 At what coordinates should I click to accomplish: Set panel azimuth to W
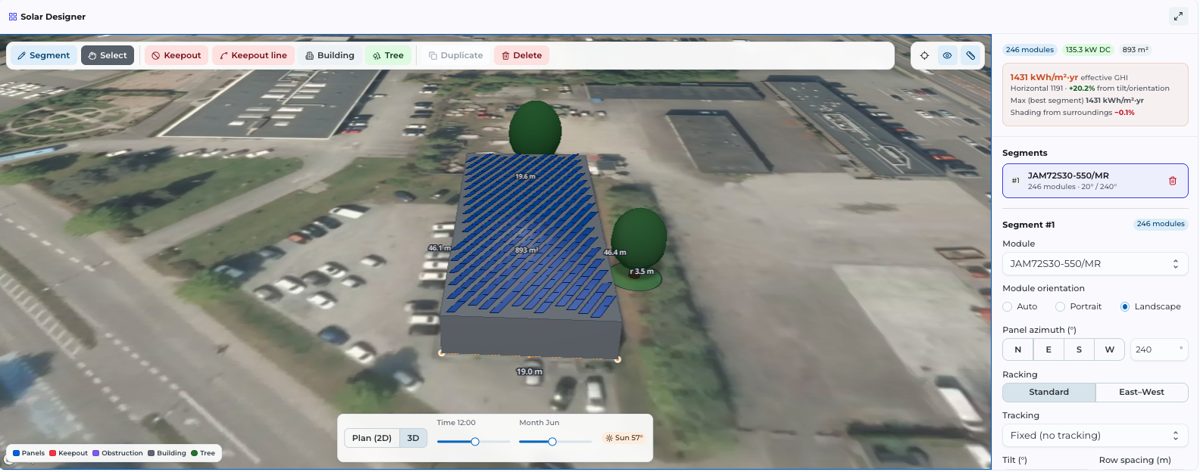coord(1110,350)
